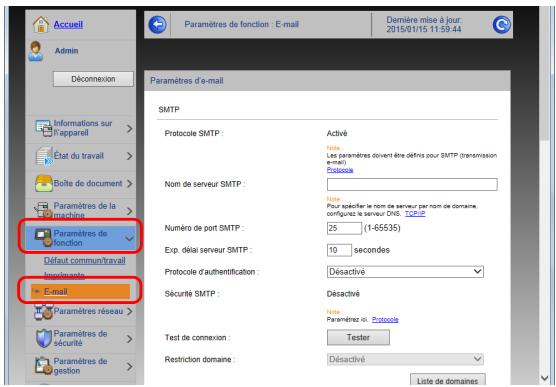
Task: Click the Accueil home icon
Action: 41,24
